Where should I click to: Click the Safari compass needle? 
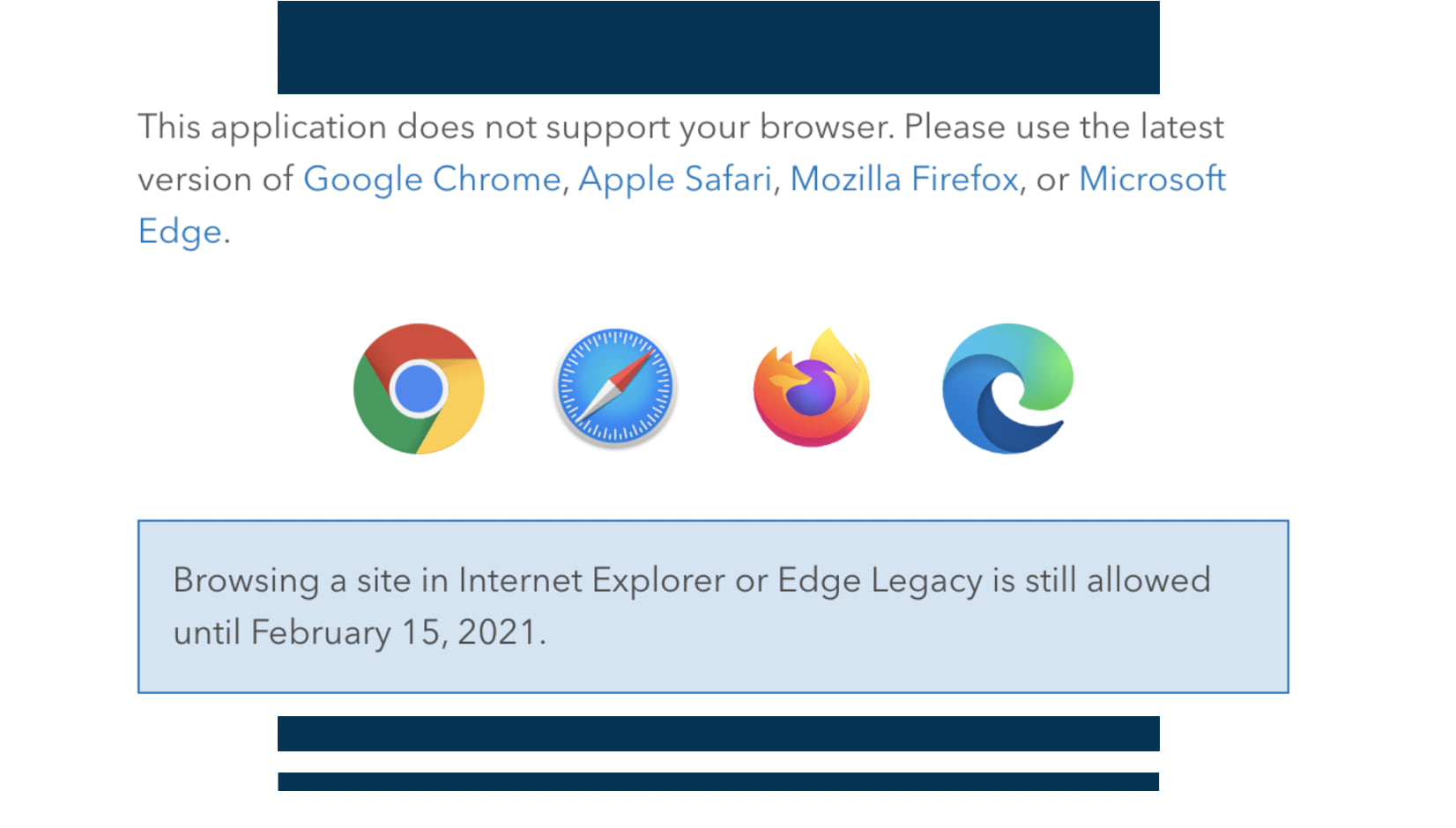pyautogui.click(x=614, y=385)
